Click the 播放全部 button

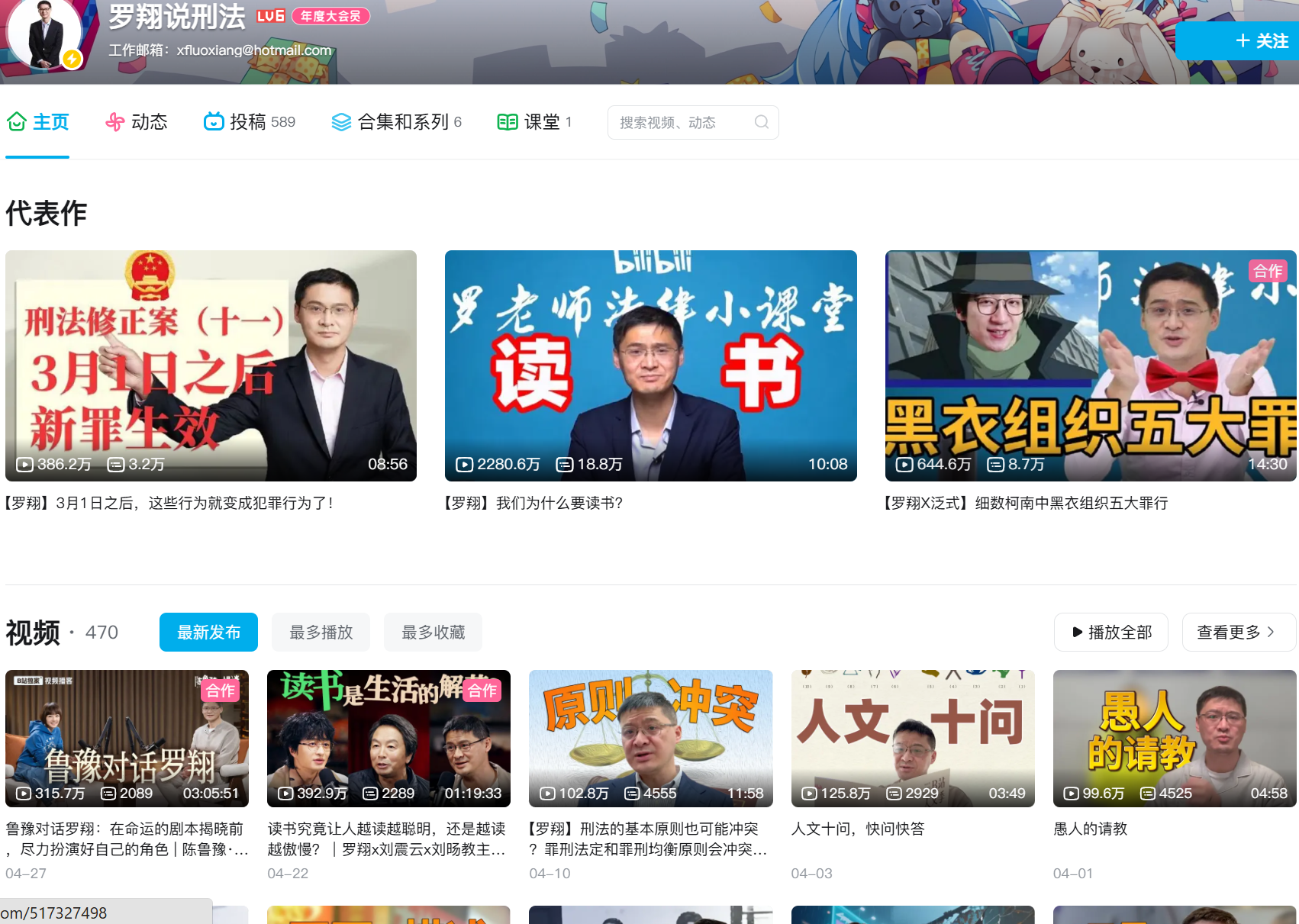click(1111, 632)
